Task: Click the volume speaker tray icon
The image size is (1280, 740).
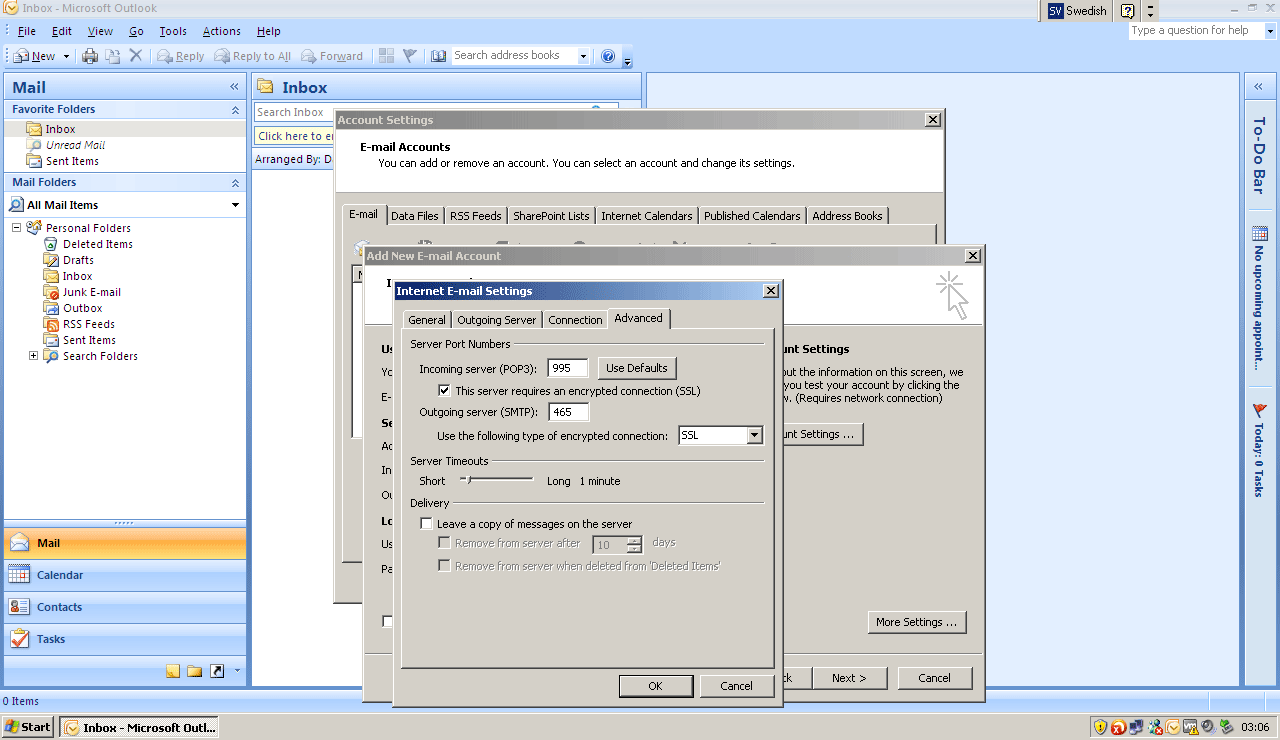Action: 1208,728
